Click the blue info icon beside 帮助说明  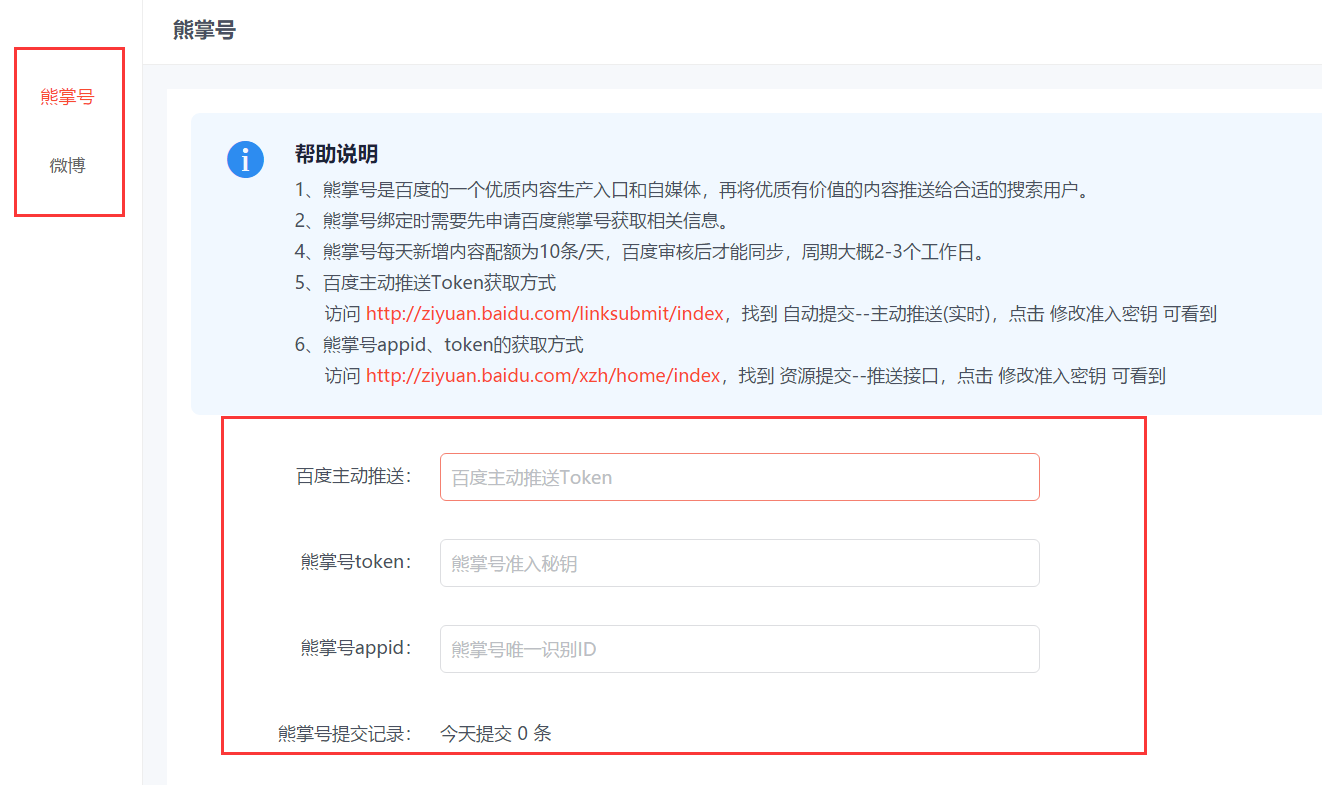245,160
